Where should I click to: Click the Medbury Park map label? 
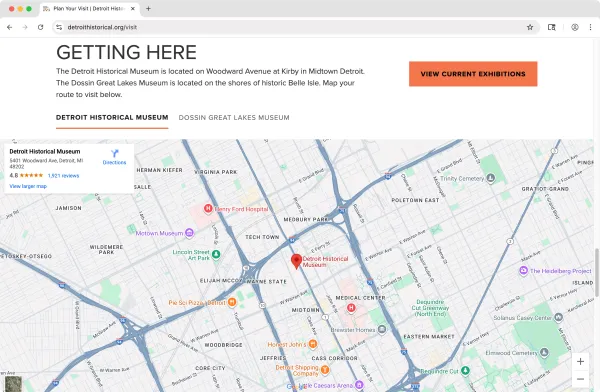tap(306, 219)
